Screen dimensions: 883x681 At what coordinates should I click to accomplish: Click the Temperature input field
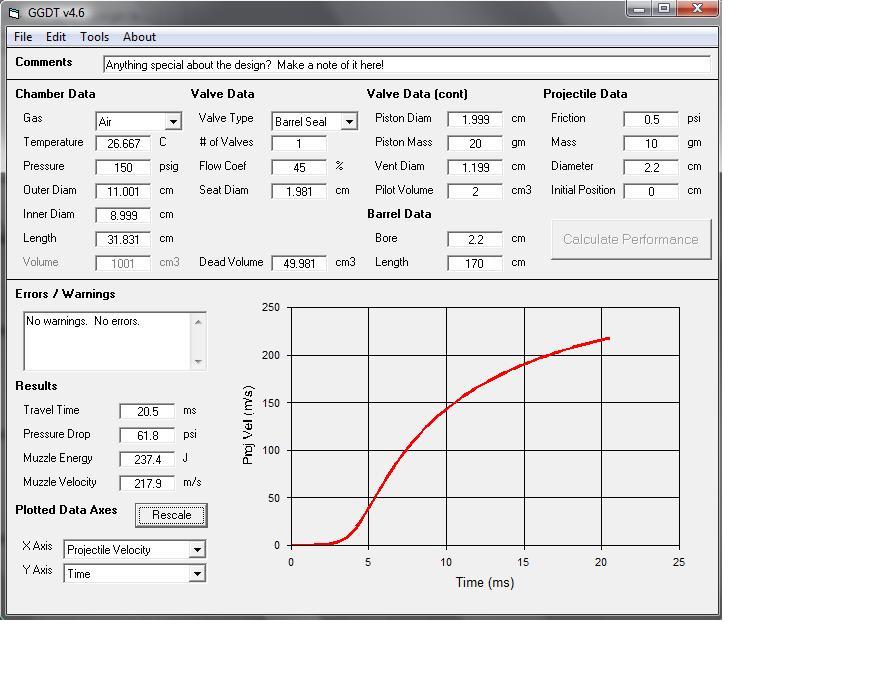123,143
